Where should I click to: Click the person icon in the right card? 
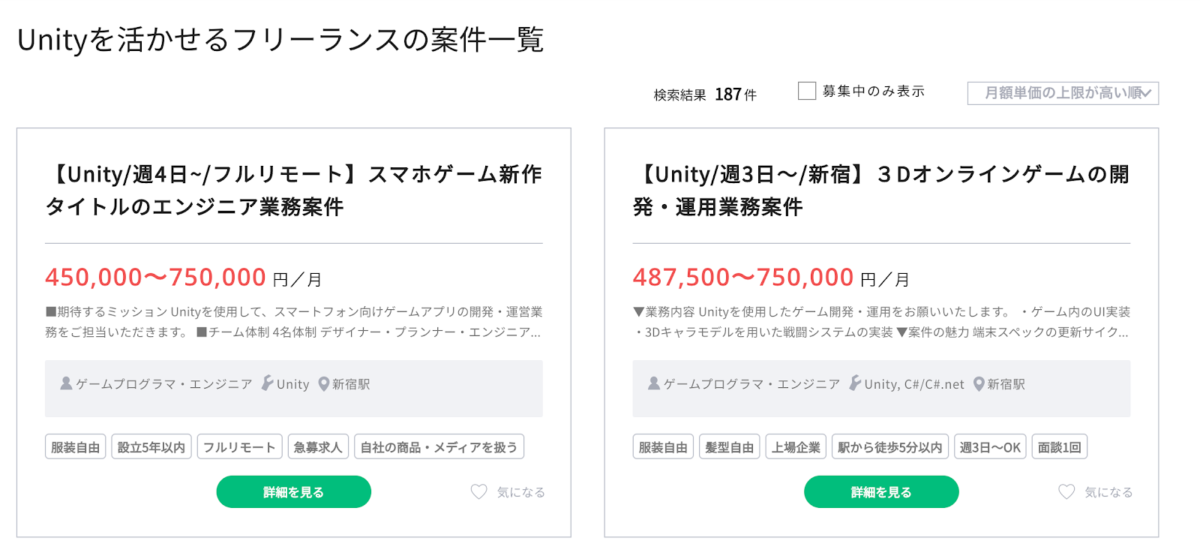655,383
